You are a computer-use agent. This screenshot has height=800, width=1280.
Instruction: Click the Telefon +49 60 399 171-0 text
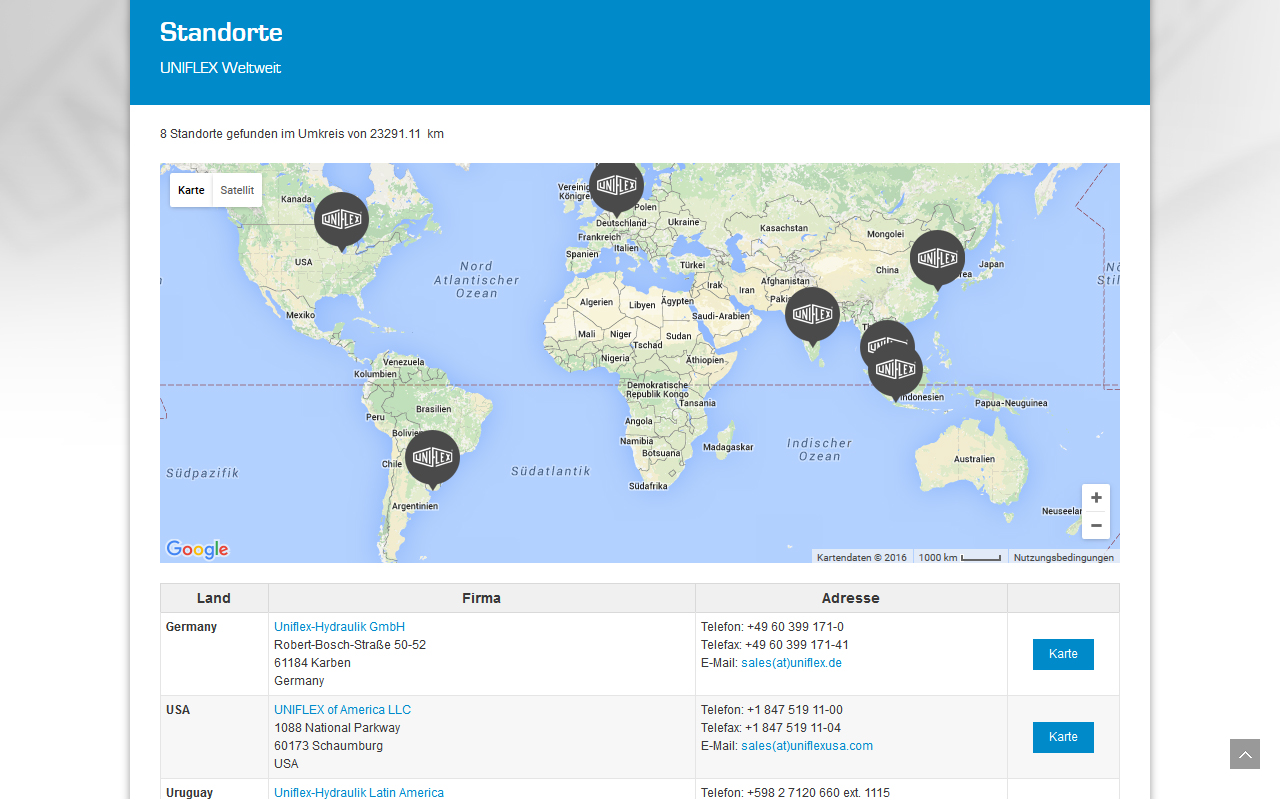click(772, 627)
